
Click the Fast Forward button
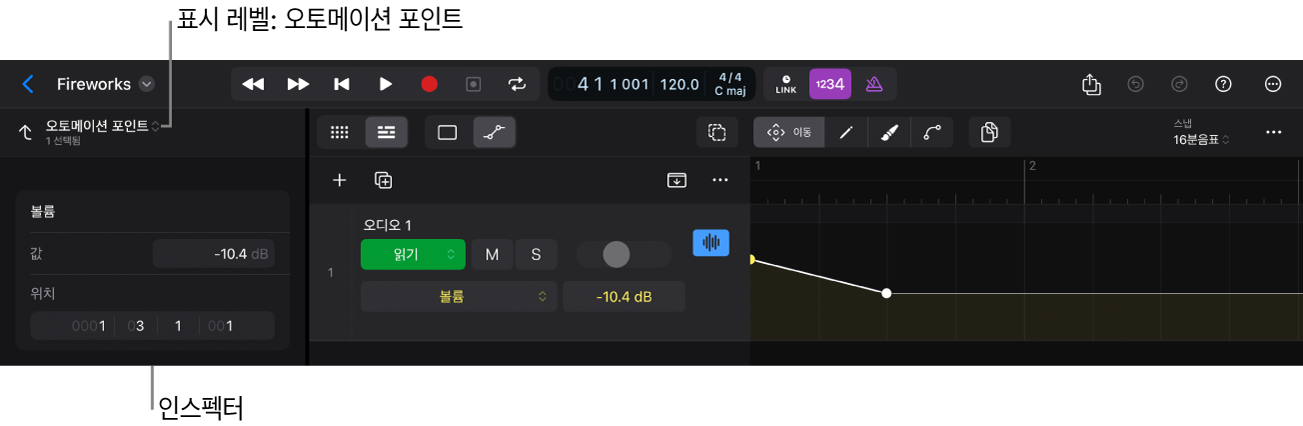(297, 84)
